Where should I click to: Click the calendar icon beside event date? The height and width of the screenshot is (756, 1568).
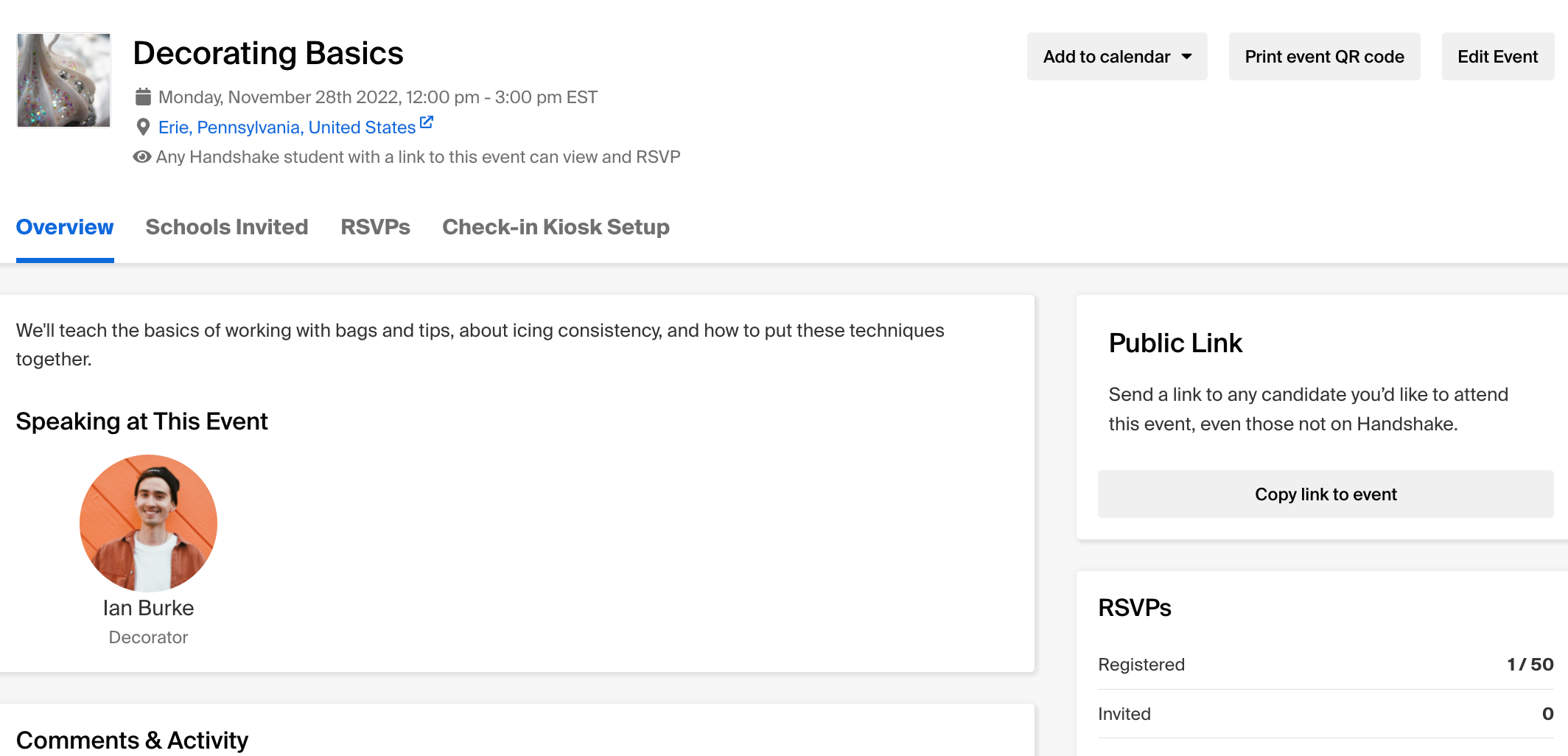(x=143, y=97)
